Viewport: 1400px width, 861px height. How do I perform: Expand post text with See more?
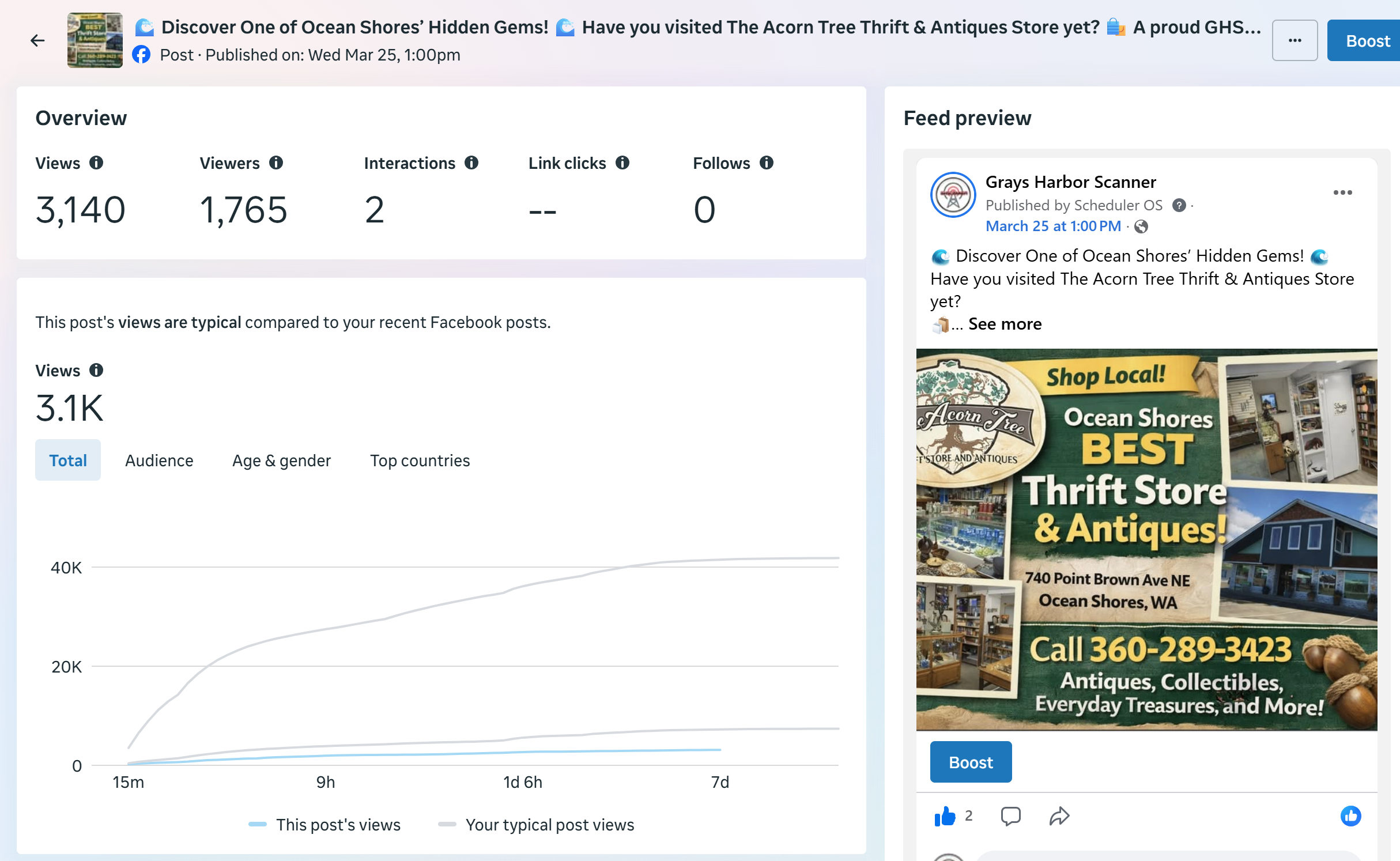pos(1005,324)
